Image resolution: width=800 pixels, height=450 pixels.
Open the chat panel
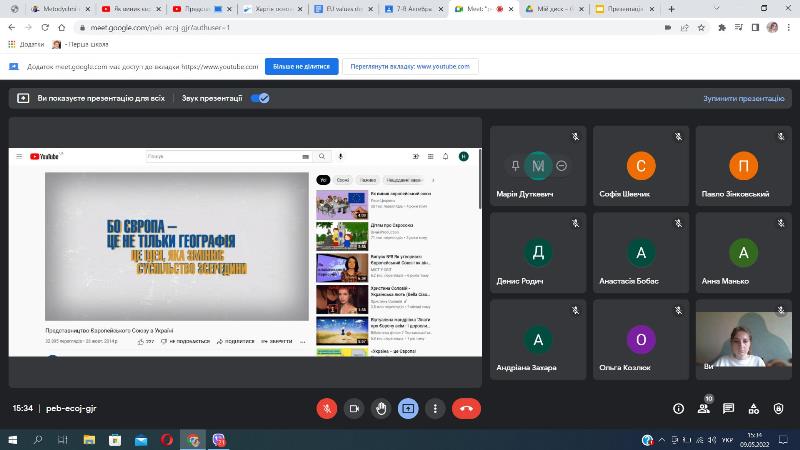(x=729, y=408)
